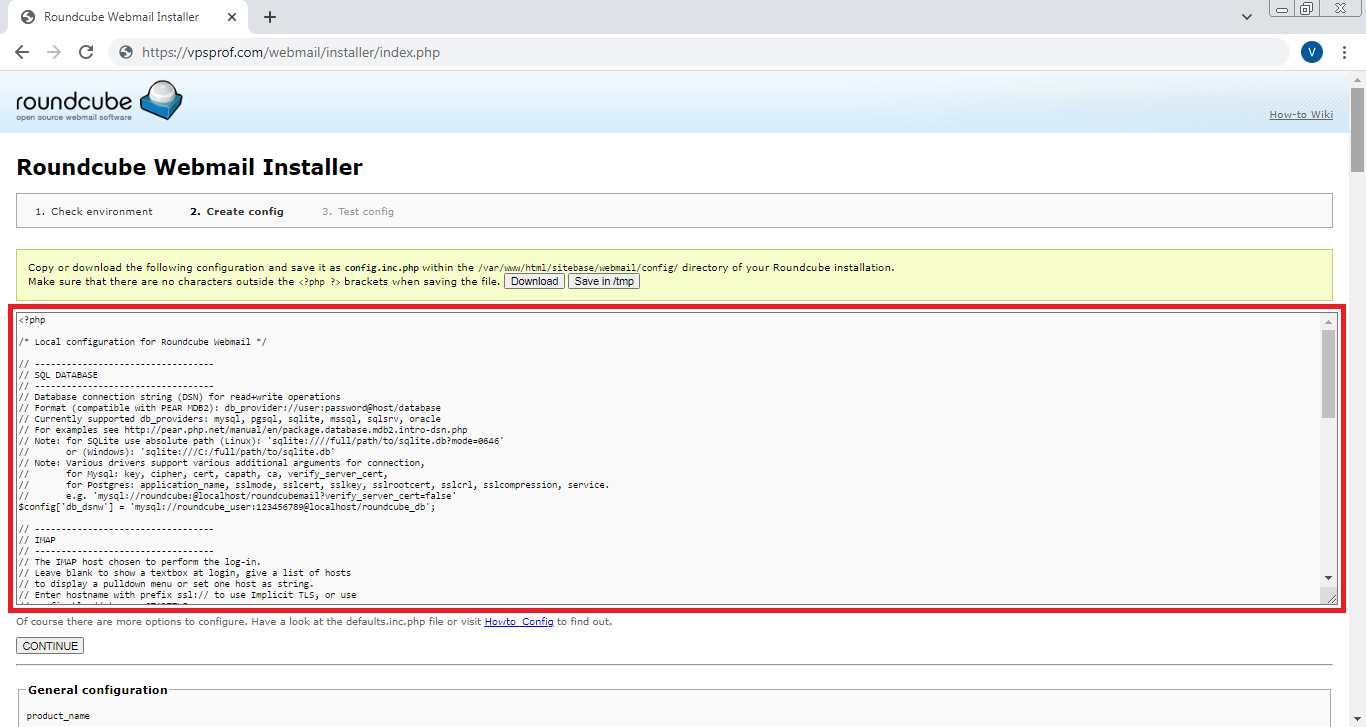The image size is (1366, 727).
Task: Click the page scrollbar up arrow
Action: pos(1357,79)
